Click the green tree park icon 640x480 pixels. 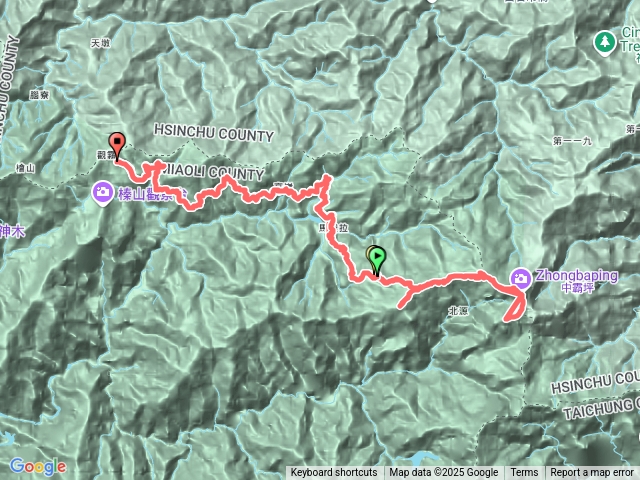tap(605, 43)
